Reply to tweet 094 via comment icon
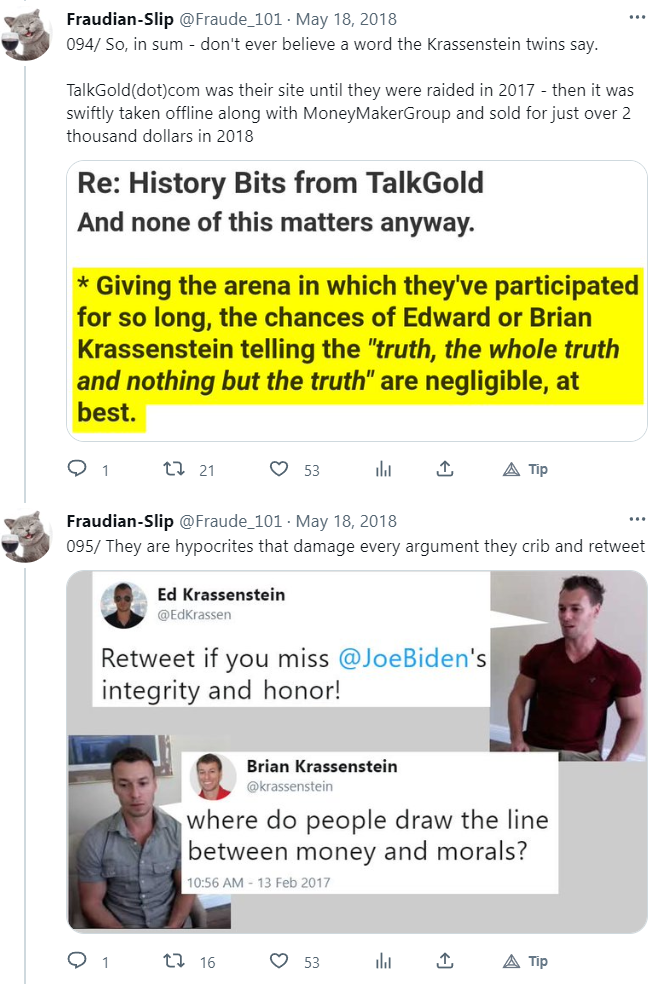The width and height of the screenshot is (659, 984). click(x=77, y=469)
